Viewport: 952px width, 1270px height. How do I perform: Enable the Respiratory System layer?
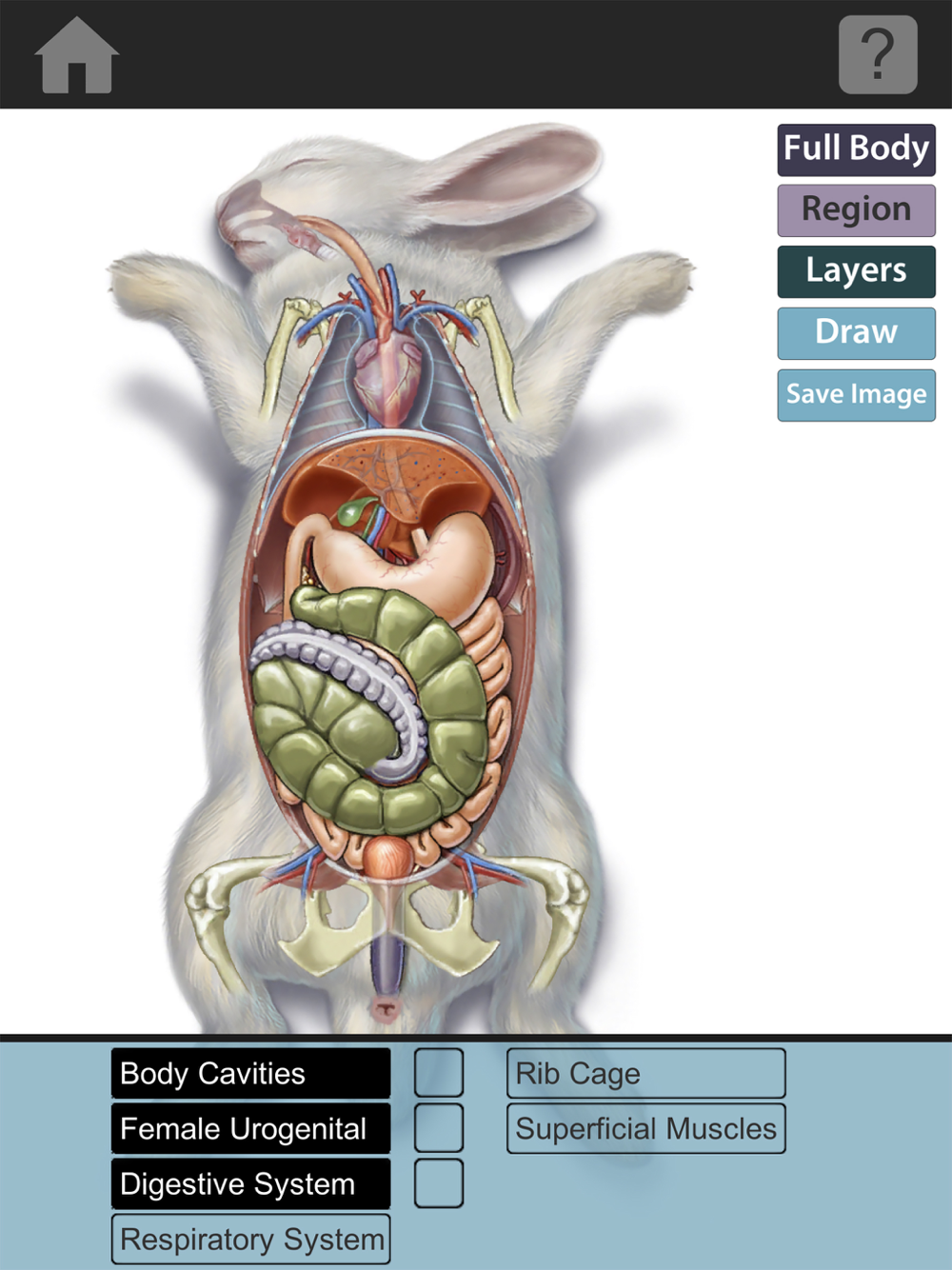(251, 1239)
